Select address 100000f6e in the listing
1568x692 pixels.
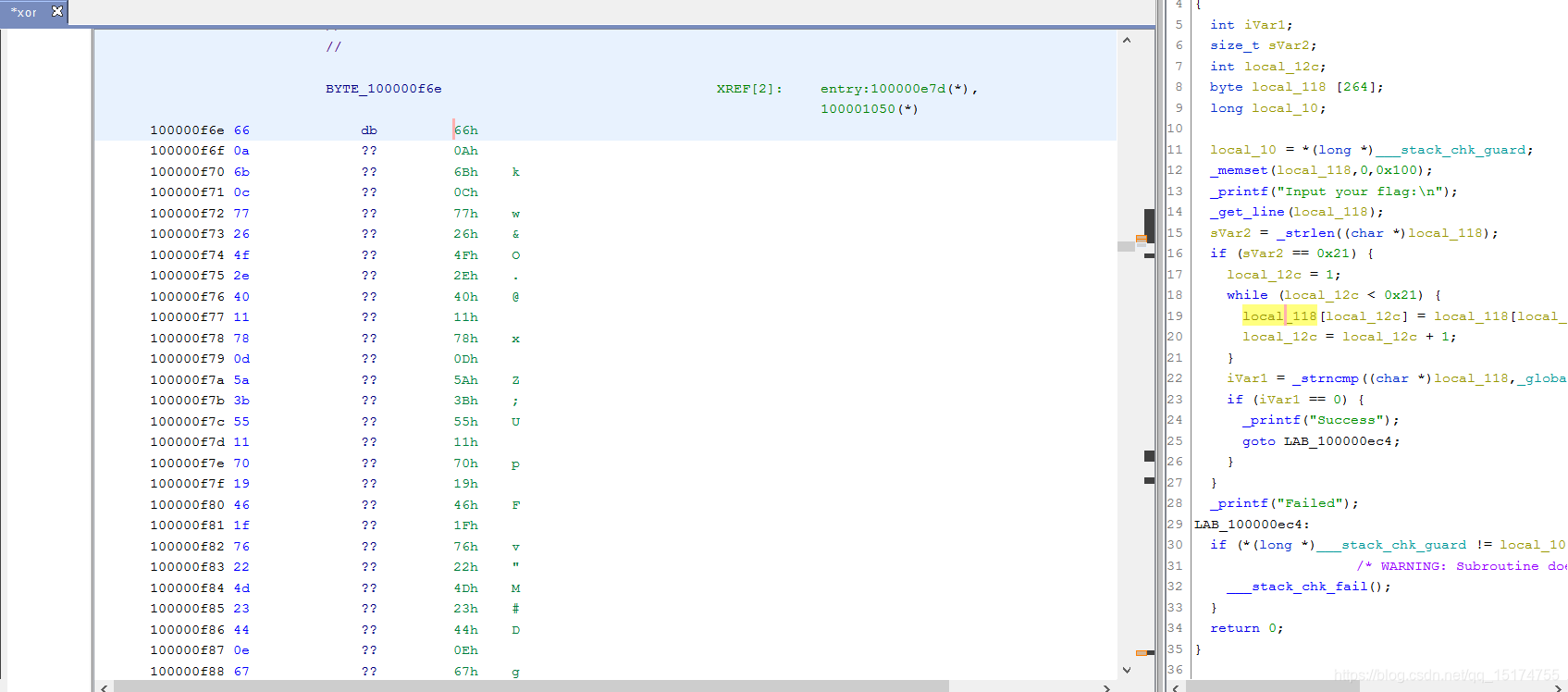[x=187, y=130]
